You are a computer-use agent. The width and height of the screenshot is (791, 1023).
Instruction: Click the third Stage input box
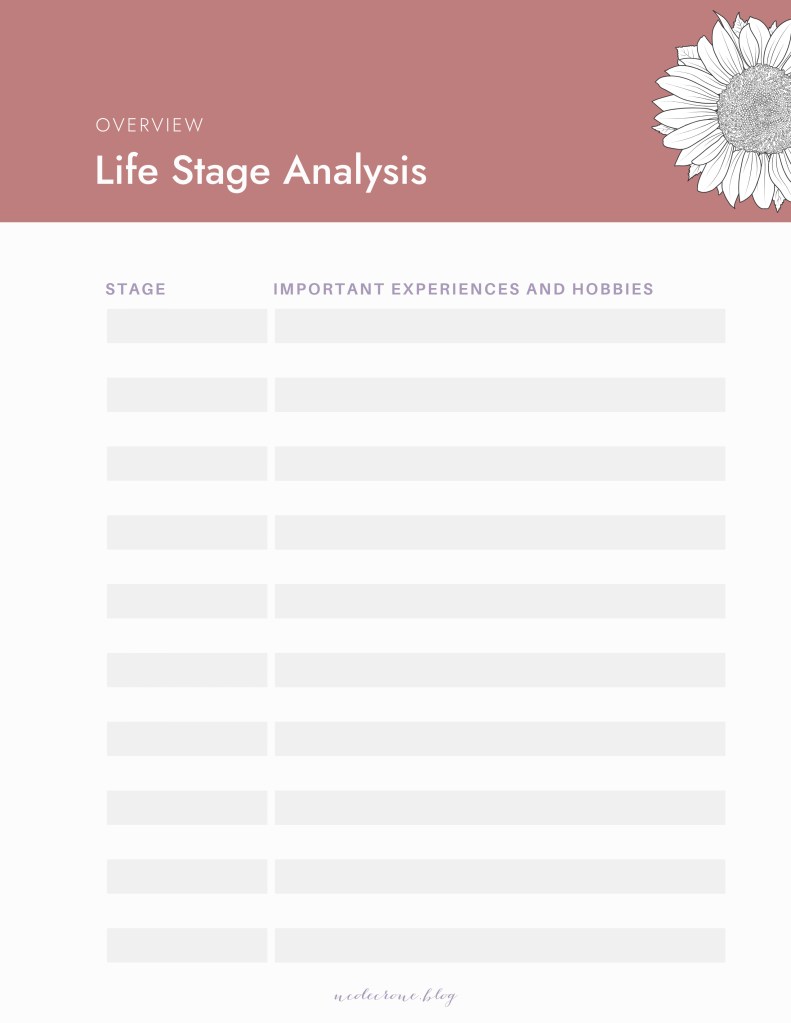click(x=187, y=463)
